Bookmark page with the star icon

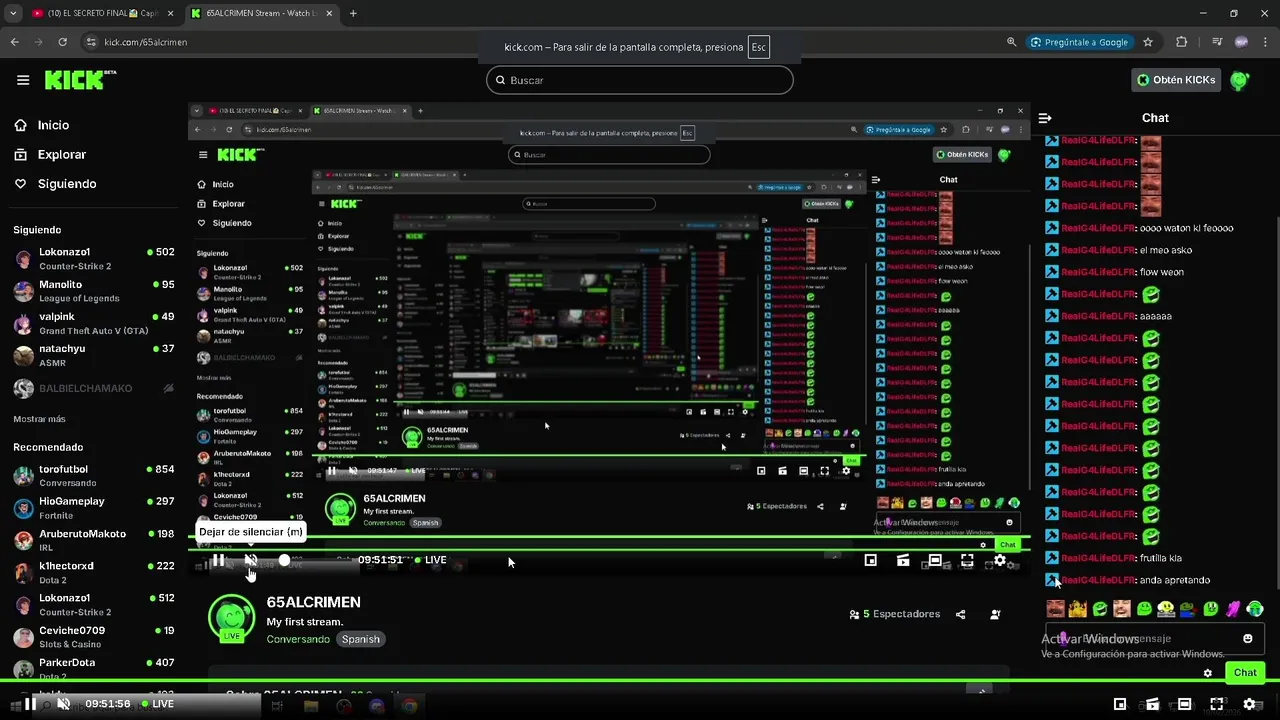[1148, 42]
